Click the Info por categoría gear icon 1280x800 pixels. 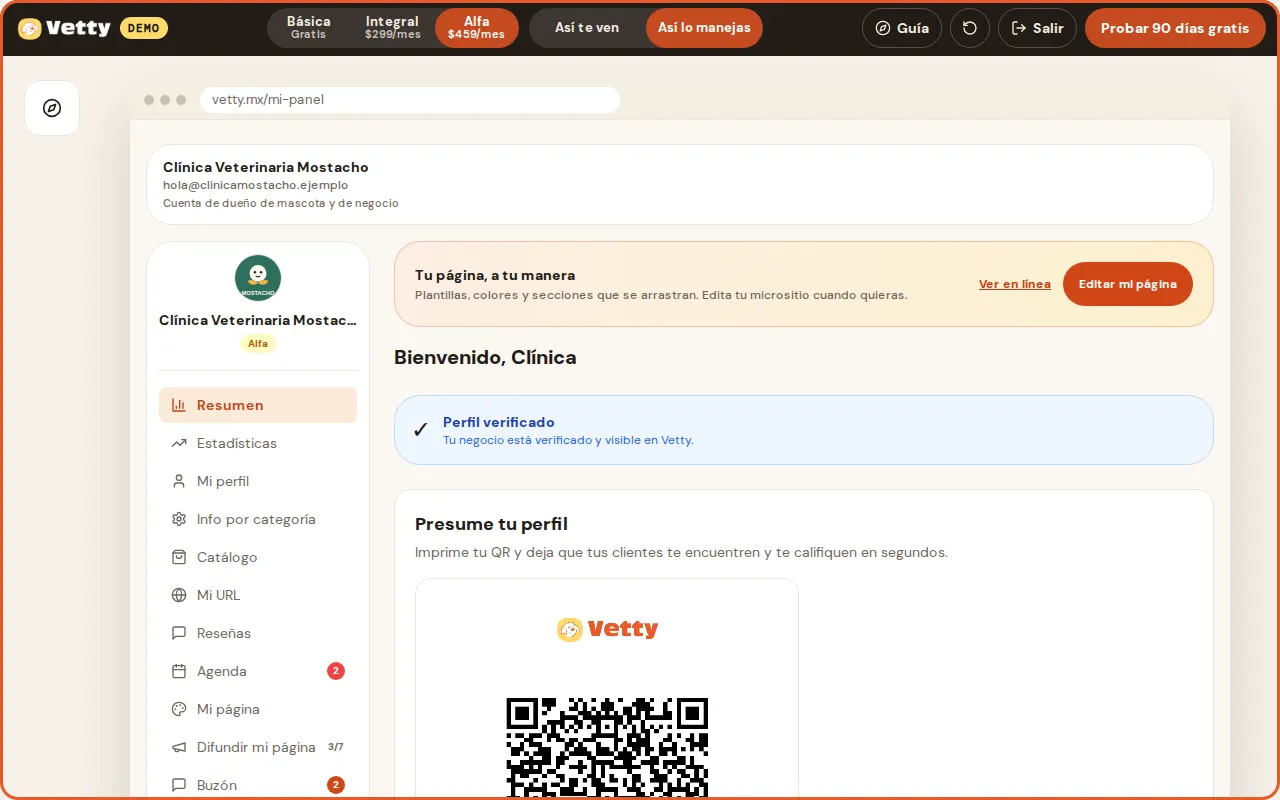[x=179, y=519]
